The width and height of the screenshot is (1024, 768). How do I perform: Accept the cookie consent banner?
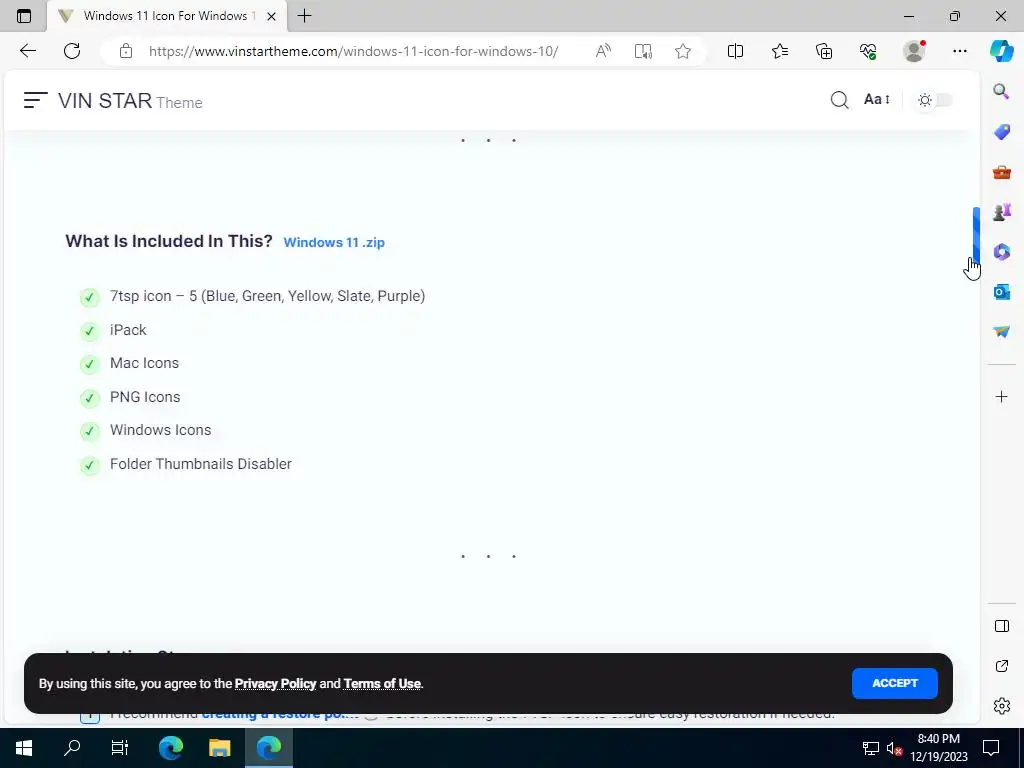895,683
